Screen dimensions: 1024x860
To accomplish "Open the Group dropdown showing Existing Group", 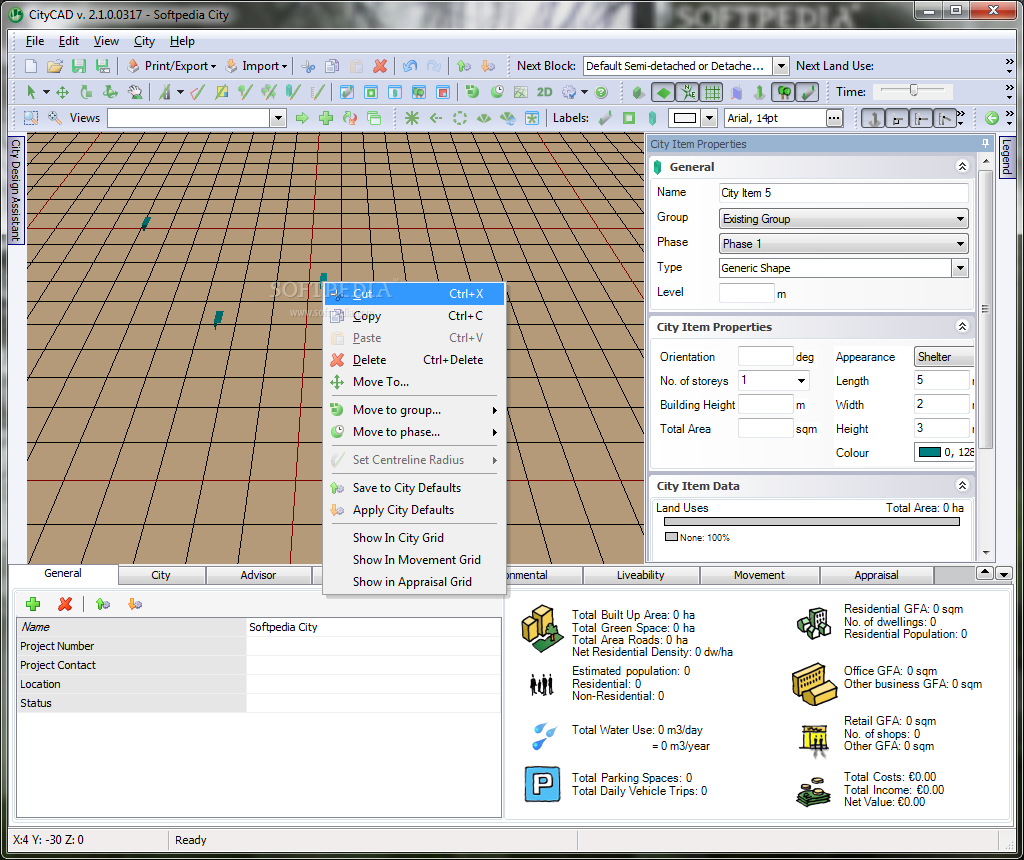I will tap(843, 219).
